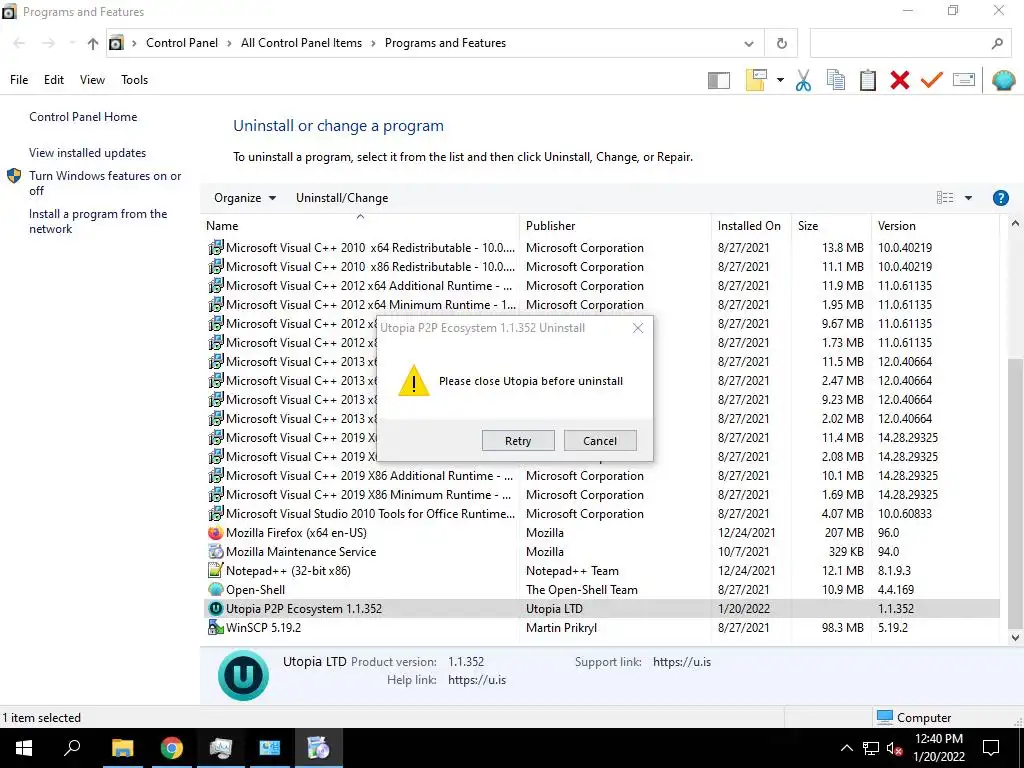1024x768 pixels.
Task: Click the folder options toolbar icon
Action: coord(756,80)
